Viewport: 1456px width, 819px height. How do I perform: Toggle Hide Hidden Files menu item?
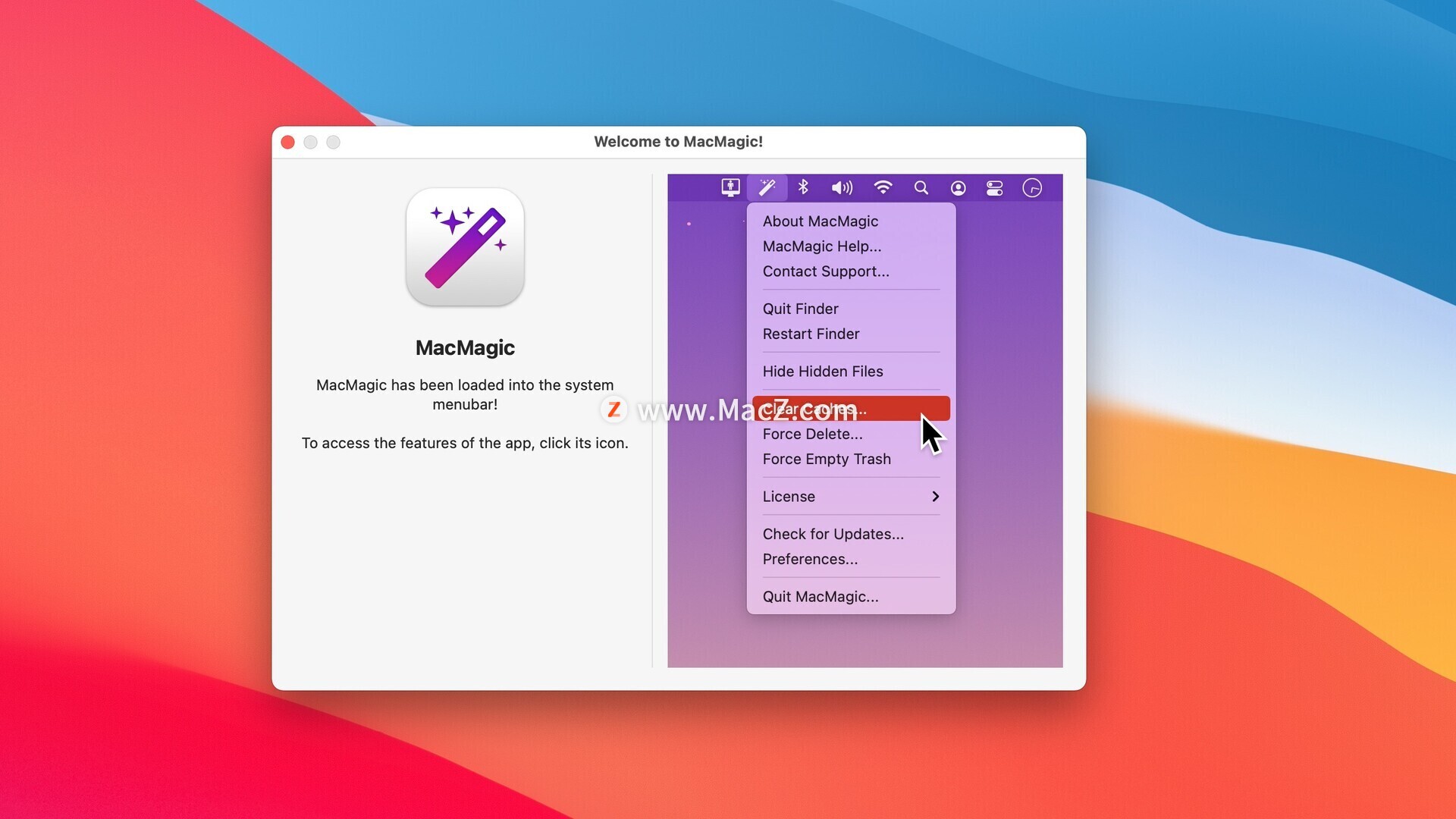point(851,371)
